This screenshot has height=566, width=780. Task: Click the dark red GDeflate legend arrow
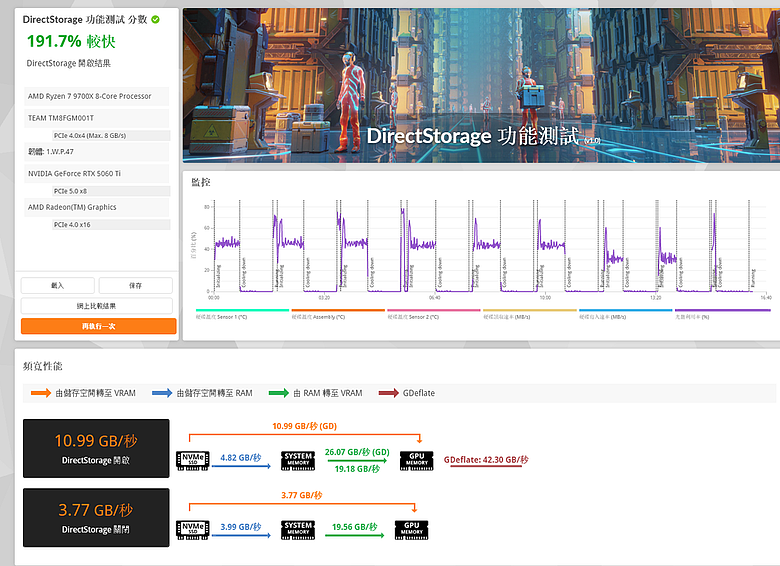point(389,393)
